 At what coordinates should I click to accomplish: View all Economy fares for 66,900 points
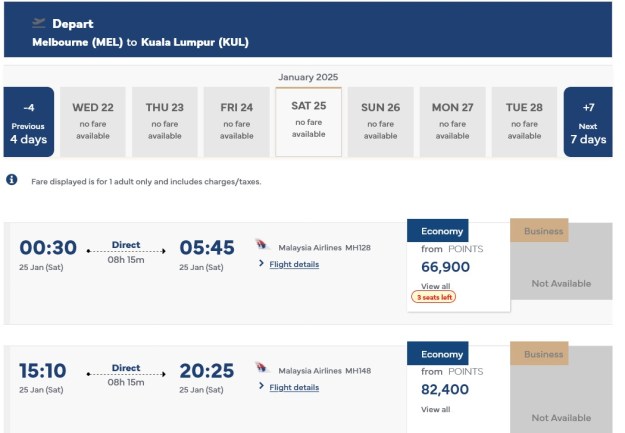(x=435, y=286)
